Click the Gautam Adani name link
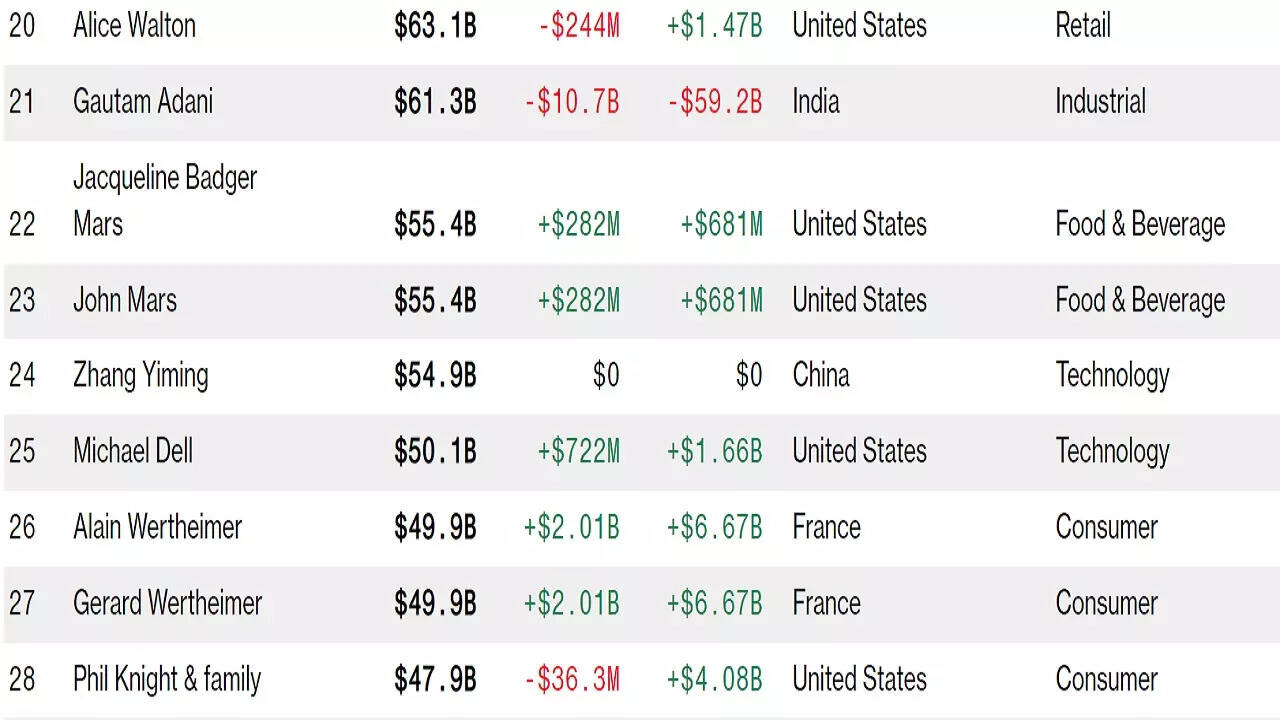The width and height of the screenshot is (1280, 720). 143,102
